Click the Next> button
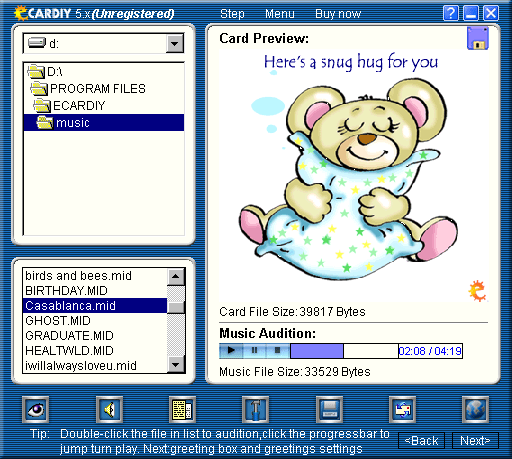The image size is (512, 459). pyautogui.click(x=475, y=441)
